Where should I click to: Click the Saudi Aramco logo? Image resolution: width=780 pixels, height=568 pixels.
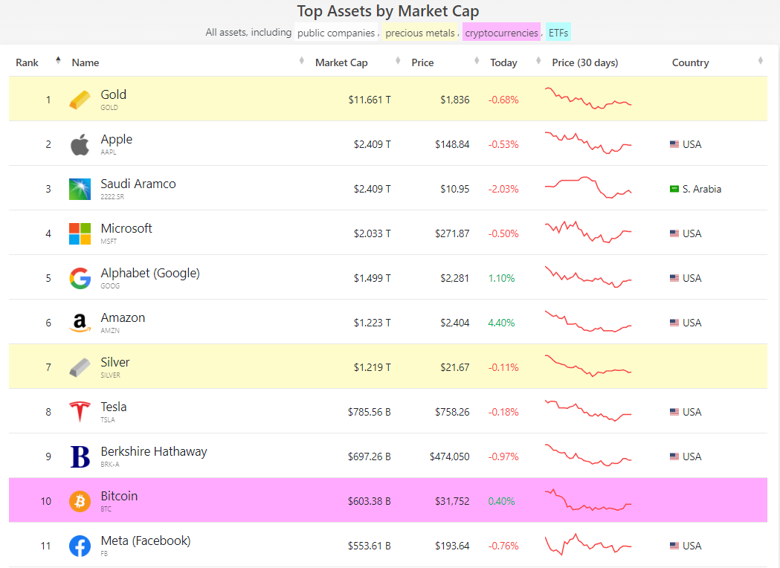(x=80, y=189)
